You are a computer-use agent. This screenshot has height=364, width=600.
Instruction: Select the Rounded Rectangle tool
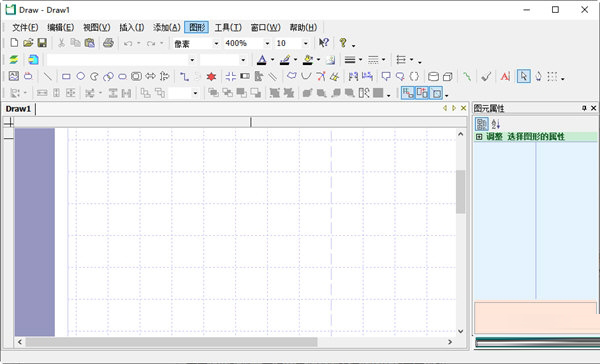tap(122, 77)
